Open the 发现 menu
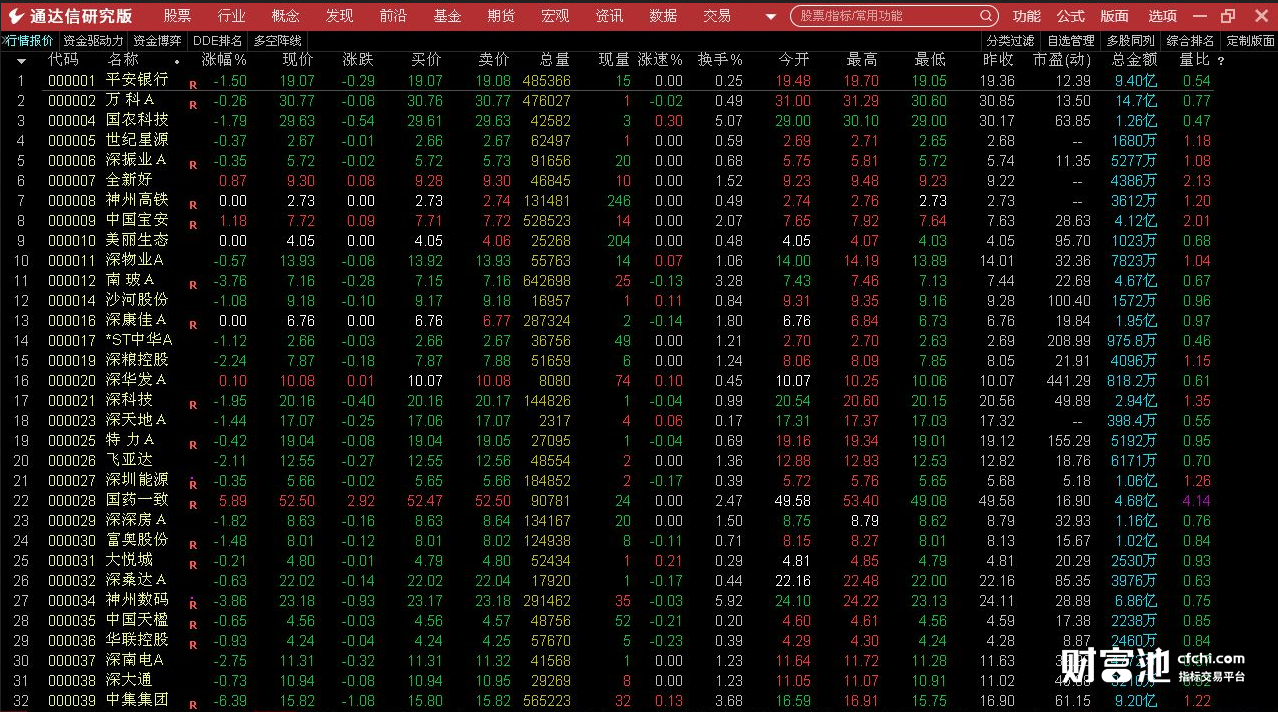The image size is (1278, 712). (x=339, y=16)
